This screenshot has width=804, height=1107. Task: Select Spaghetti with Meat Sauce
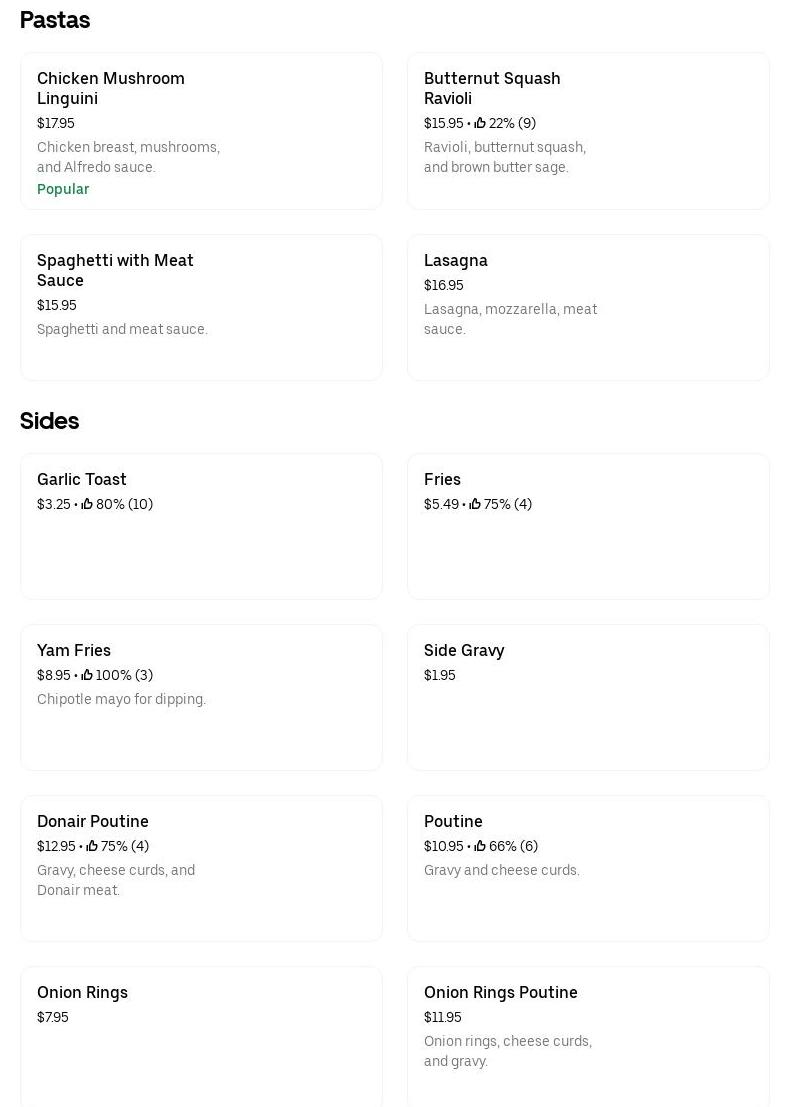pyautogui.click(x=201, y=307)
